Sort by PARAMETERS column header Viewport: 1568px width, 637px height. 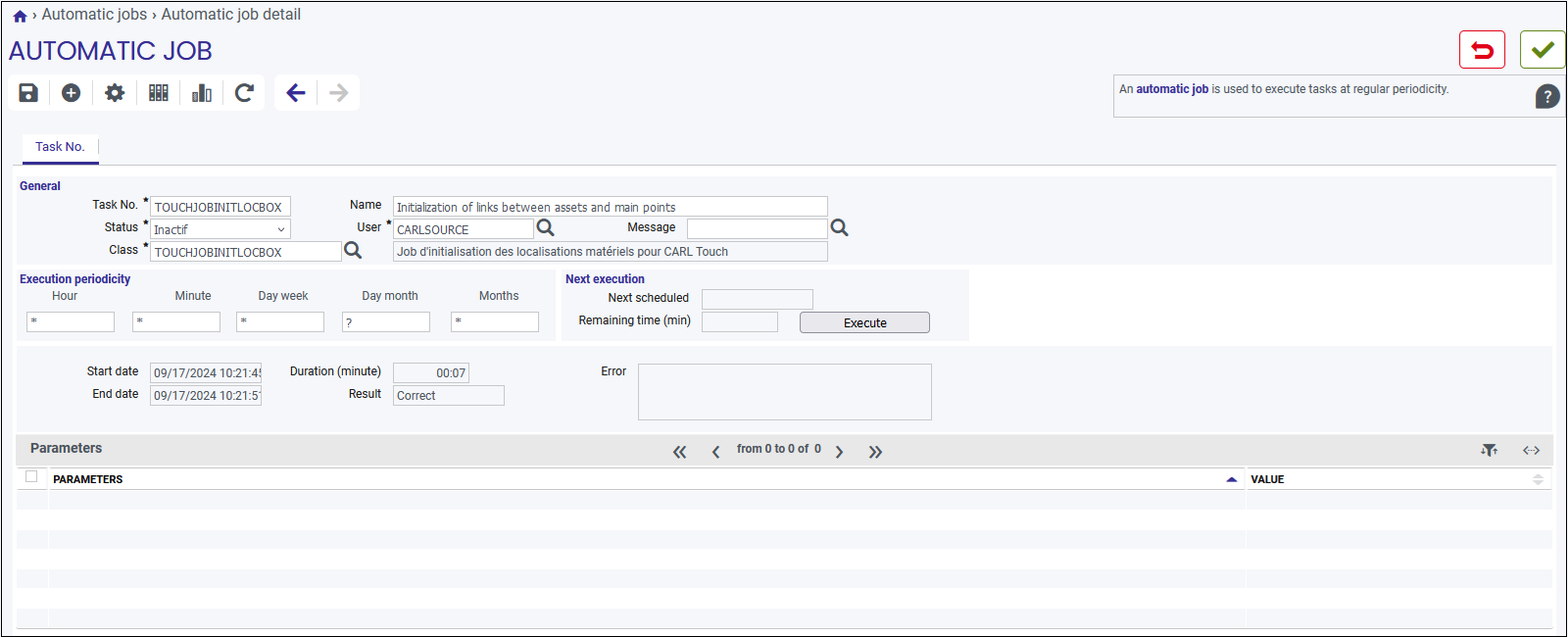coord(88,479)
